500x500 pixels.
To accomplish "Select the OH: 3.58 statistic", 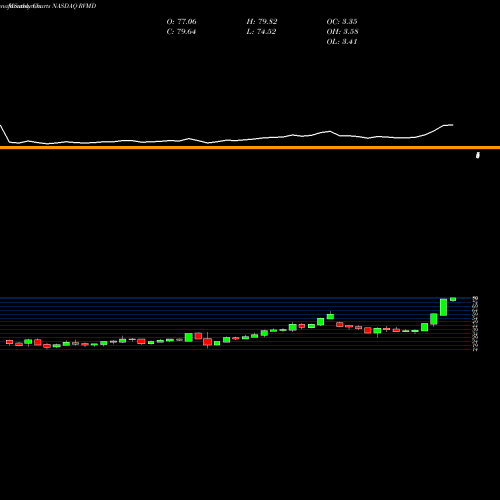I will pyautogui.click(x=342, y=32).
